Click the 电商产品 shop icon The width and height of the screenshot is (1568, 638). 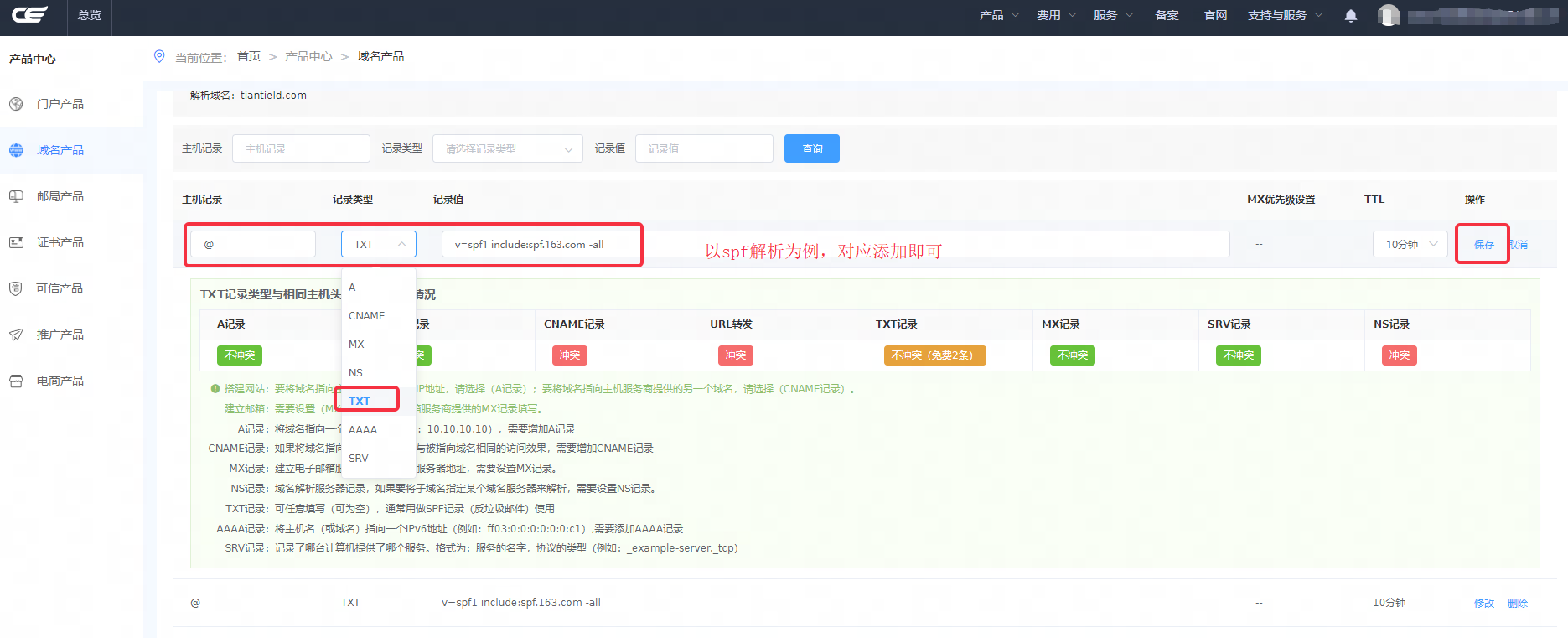coord(16,381)
